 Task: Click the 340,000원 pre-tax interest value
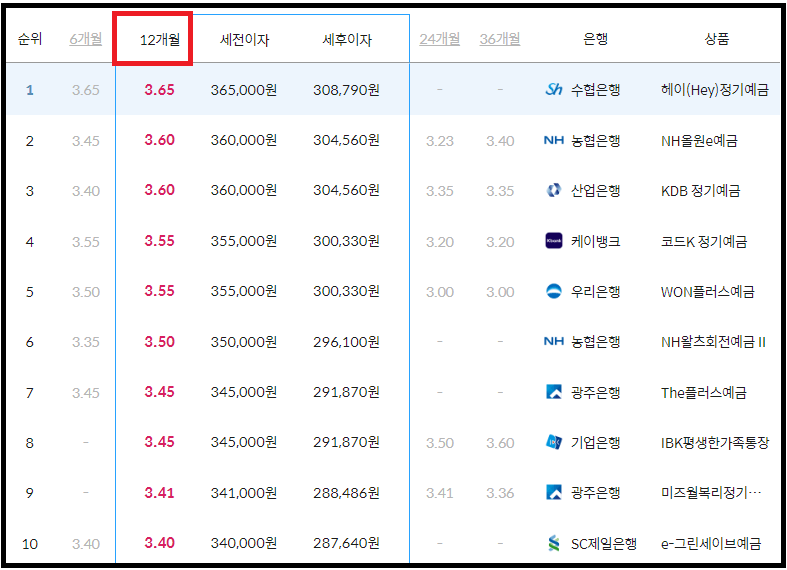click(x=244, y=543)
